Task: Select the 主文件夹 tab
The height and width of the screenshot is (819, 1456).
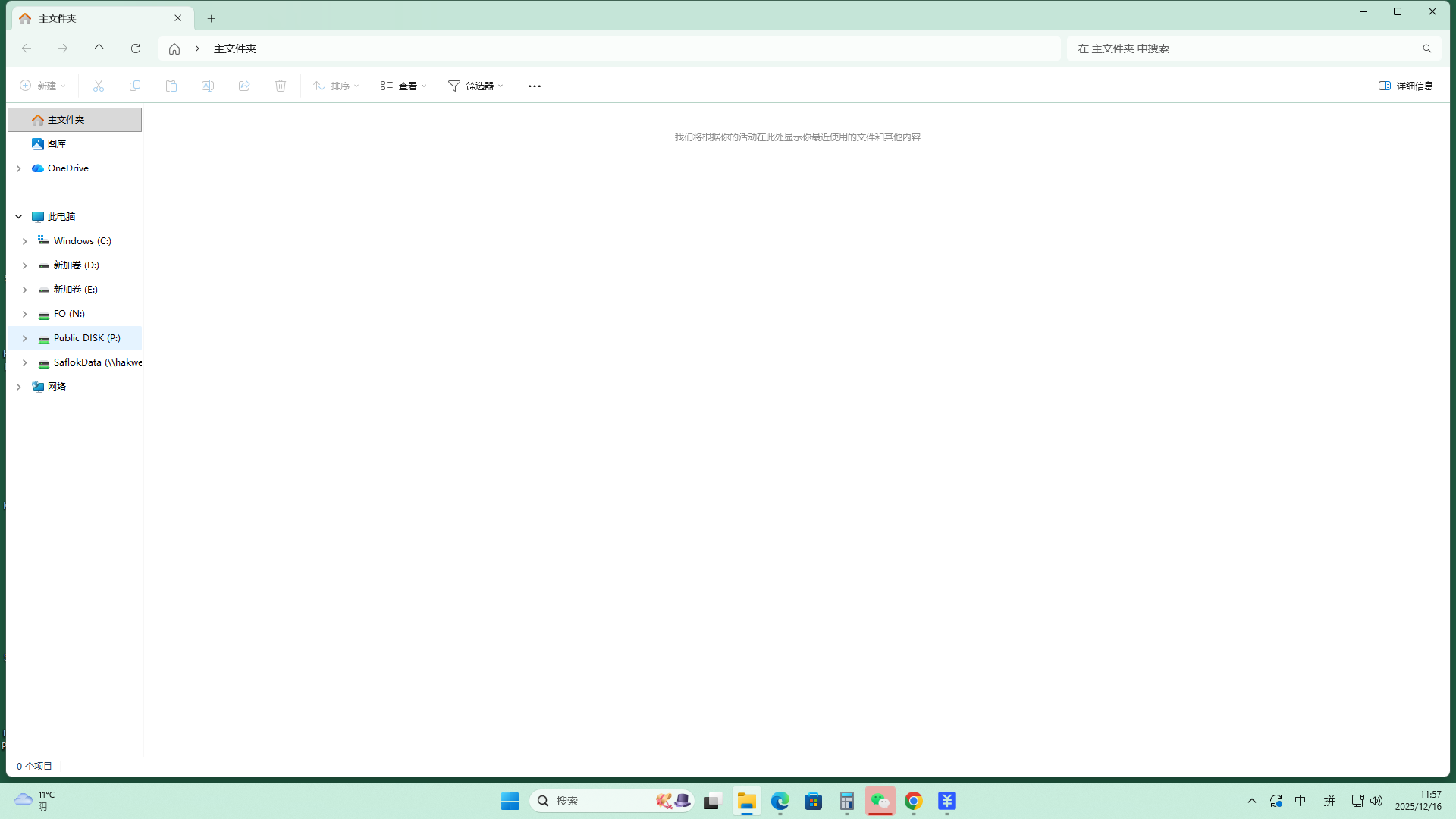Action: click(91, 18)
